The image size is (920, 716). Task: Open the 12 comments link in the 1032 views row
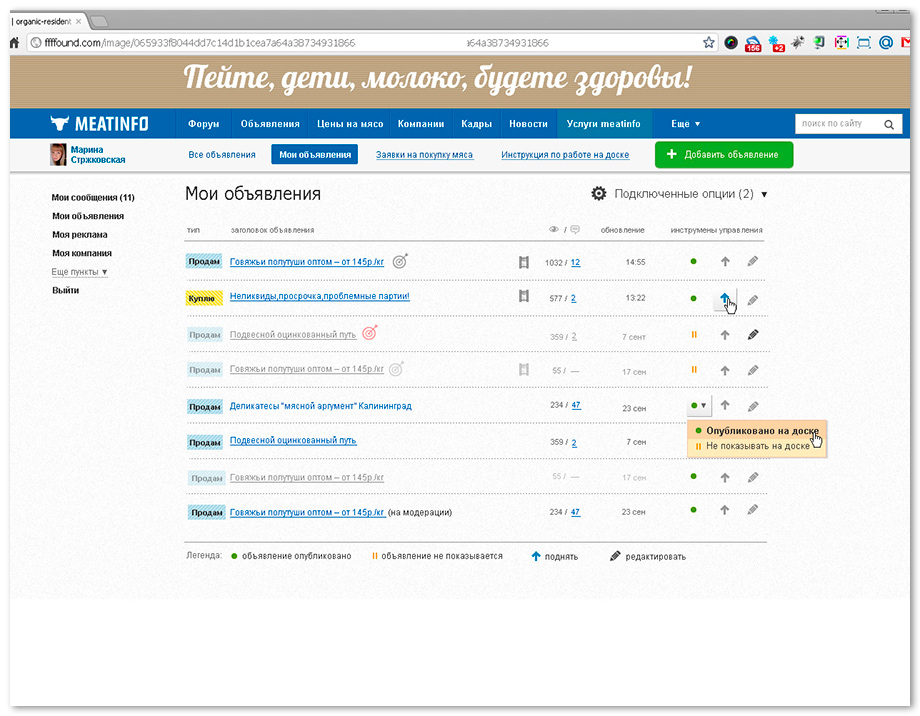point(575,262)
